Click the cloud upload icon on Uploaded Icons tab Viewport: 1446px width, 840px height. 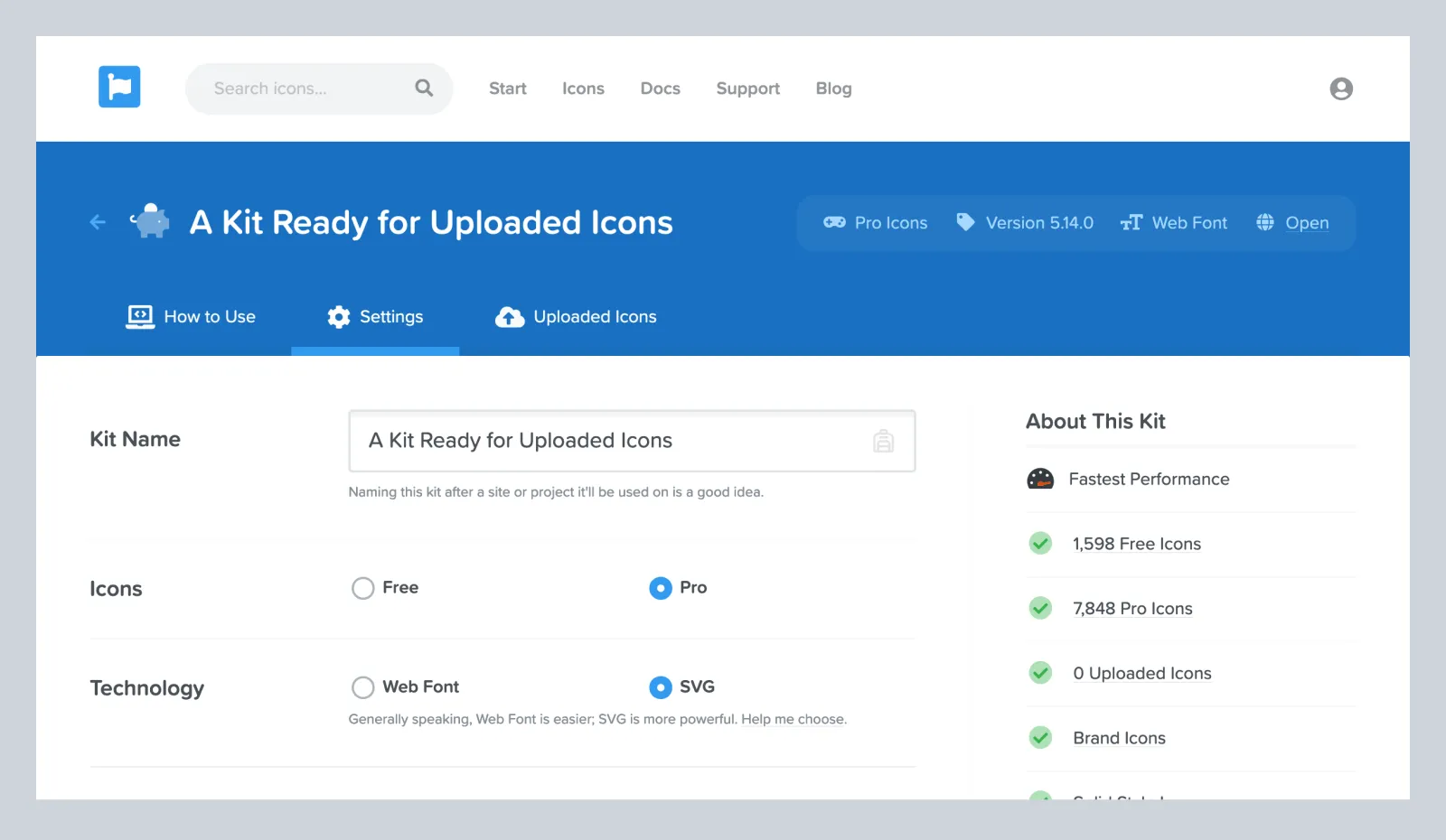[x=510, y=316]
